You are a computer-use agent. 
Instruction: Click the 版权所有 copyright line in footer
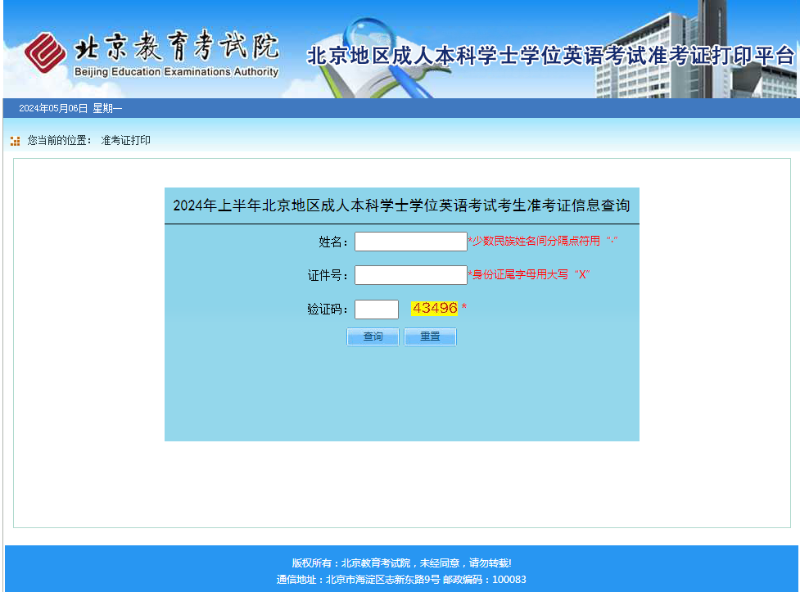401,563
